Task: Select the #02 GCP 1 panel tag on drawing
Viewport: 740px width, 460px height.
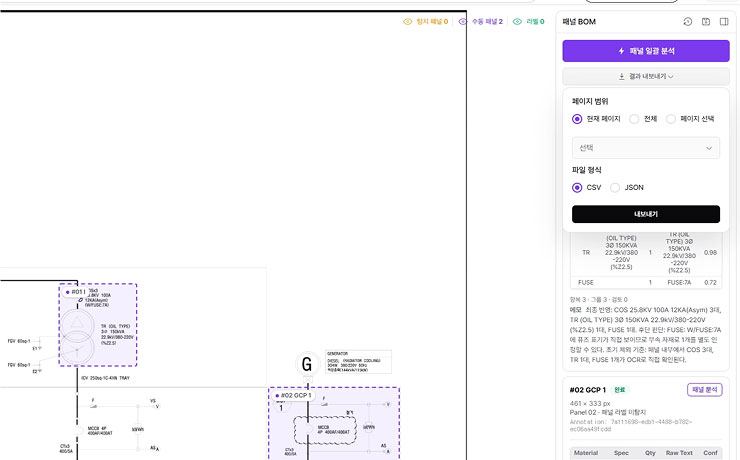Action: [294, 395]
